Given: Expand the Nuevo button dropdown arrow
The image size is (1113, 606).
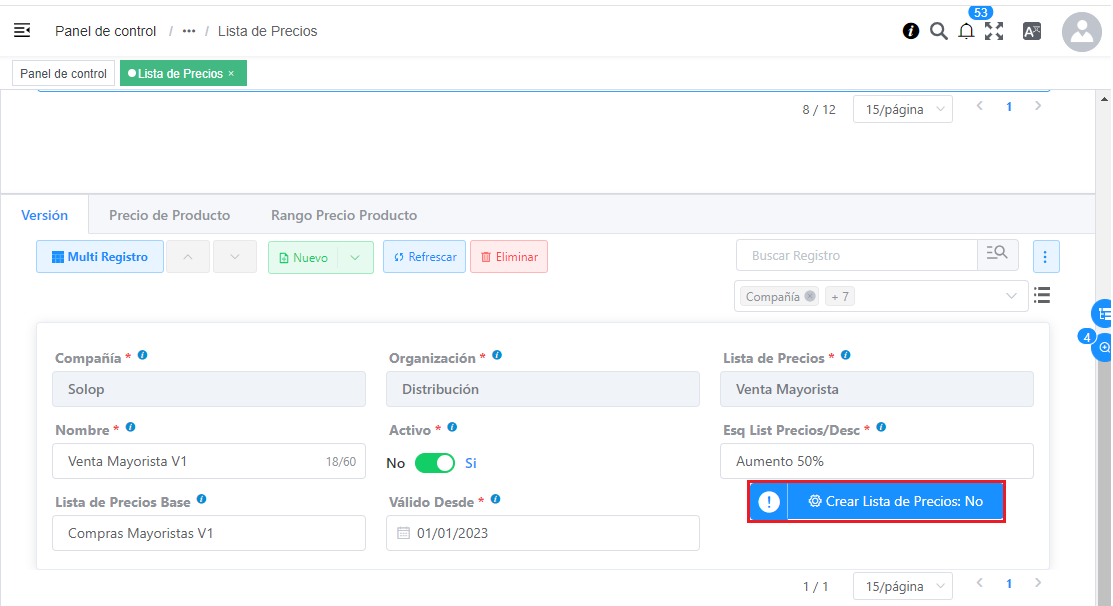Looking at the screenshot, I should point(356,257).
